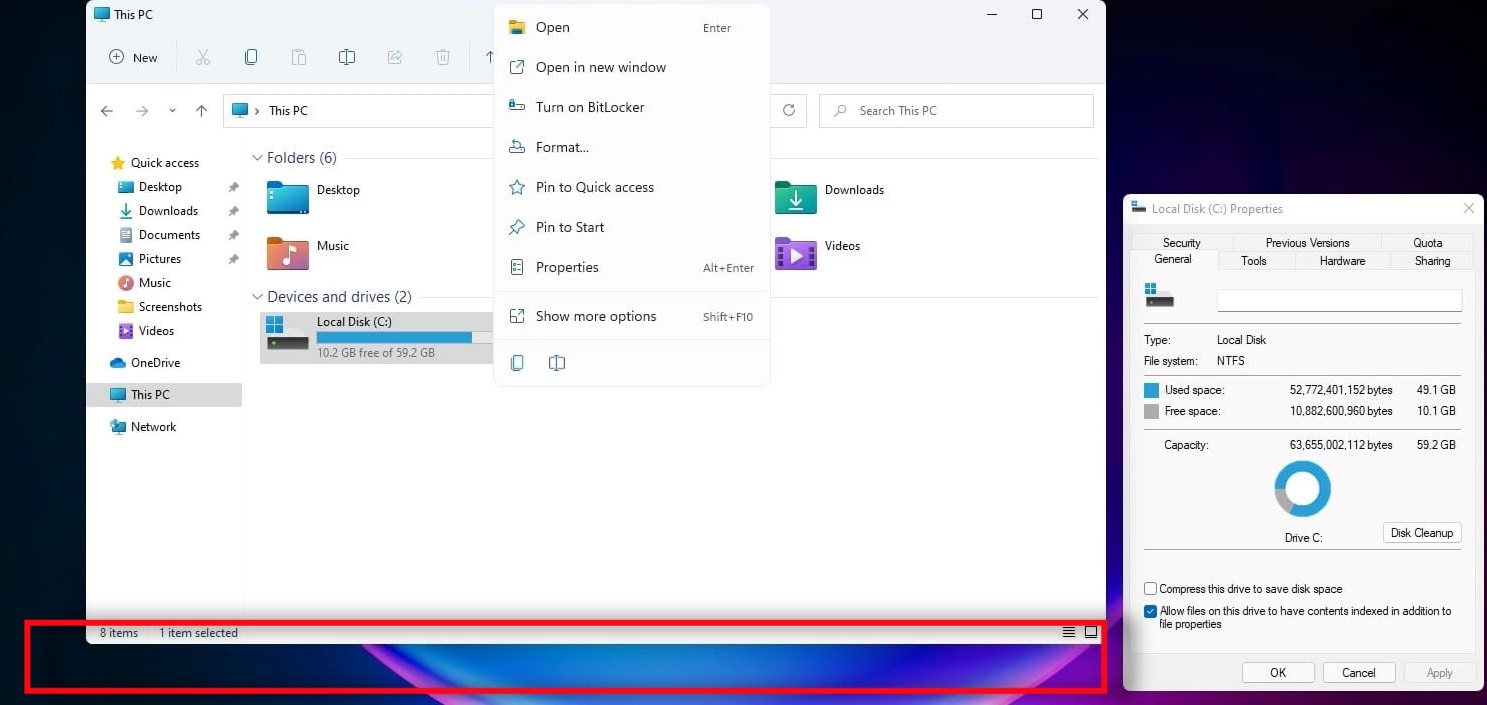
Task: Switch to details view icon in status bar
Action: tap(1069, 632)
